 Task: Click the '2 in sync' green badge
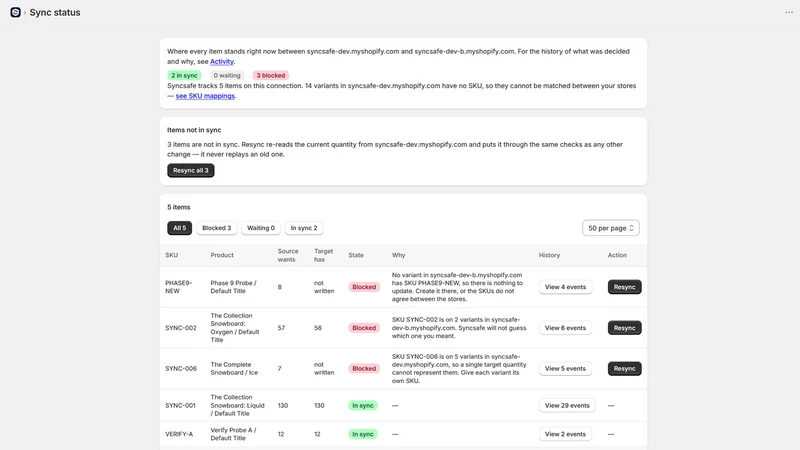click(184, 76)
